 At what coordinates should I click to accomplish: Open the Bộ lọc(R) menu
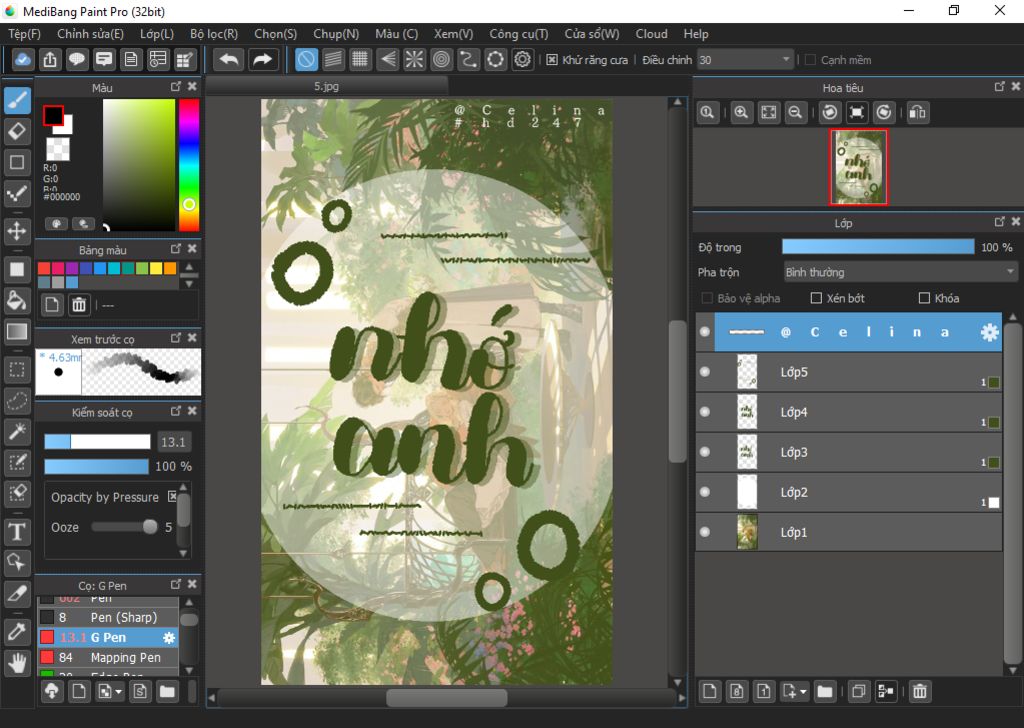[214, 34]
